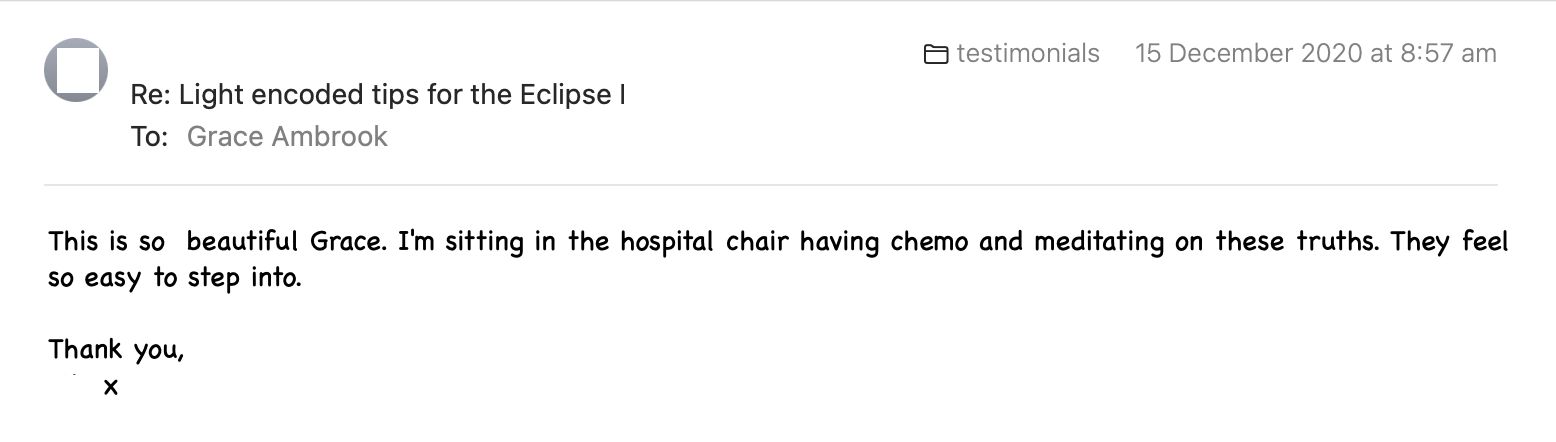
Task: Click the 8:57 am timestamp
Action: (1448, 53)
